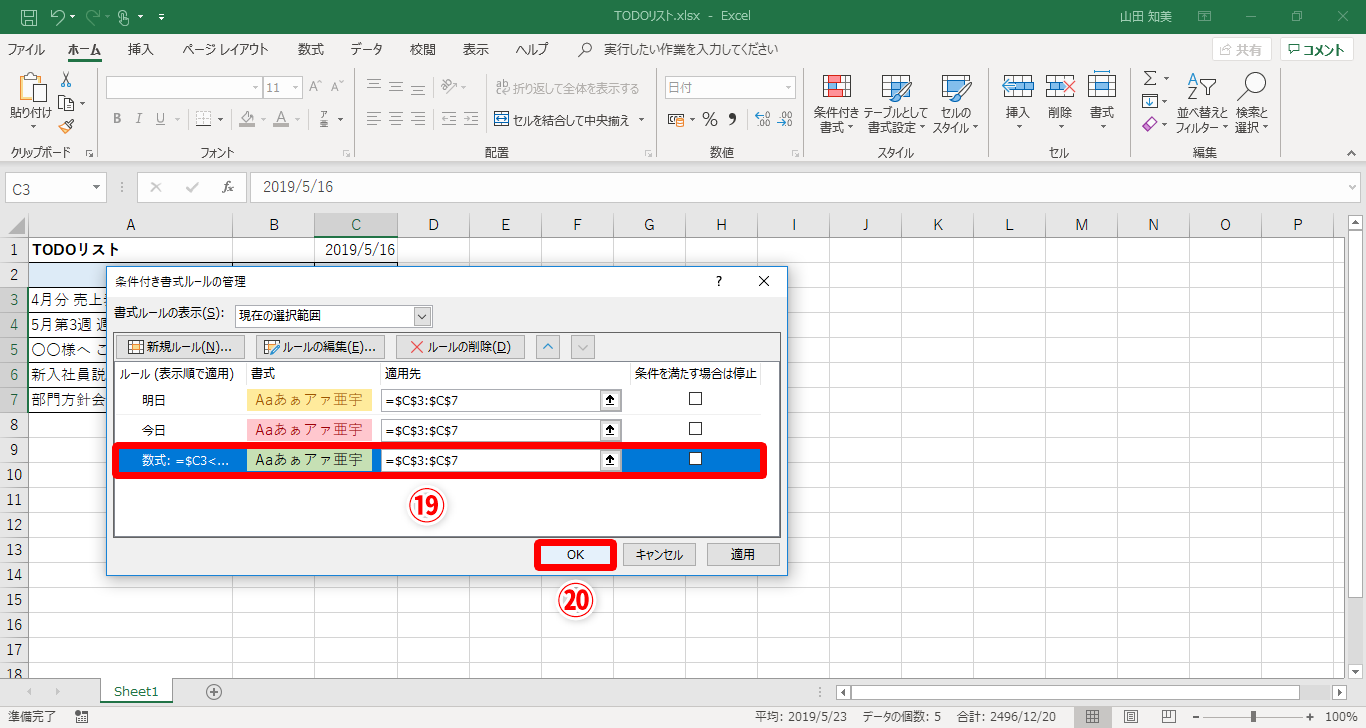Add a new sheet with plus icon
Screen dimensions: 1366x728
[213, 692]
